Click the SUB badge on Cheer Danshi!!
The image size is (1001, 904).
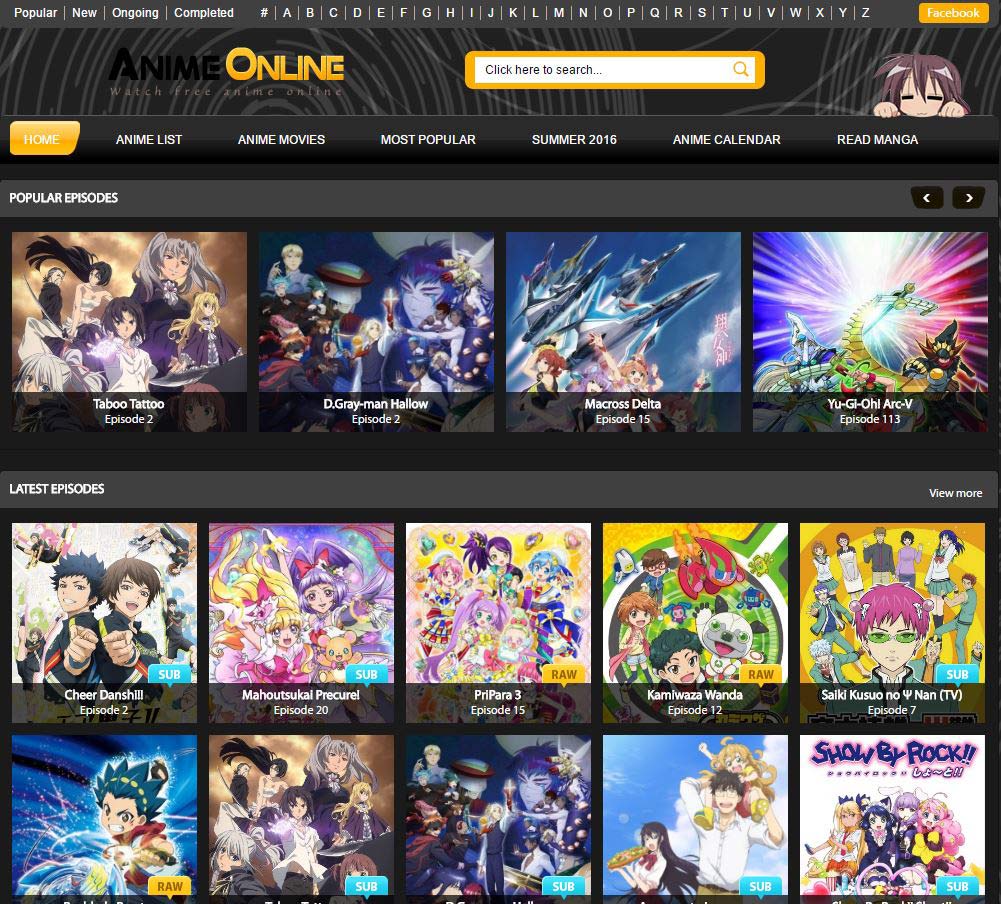pyautogui.click(x=169, y=674)
